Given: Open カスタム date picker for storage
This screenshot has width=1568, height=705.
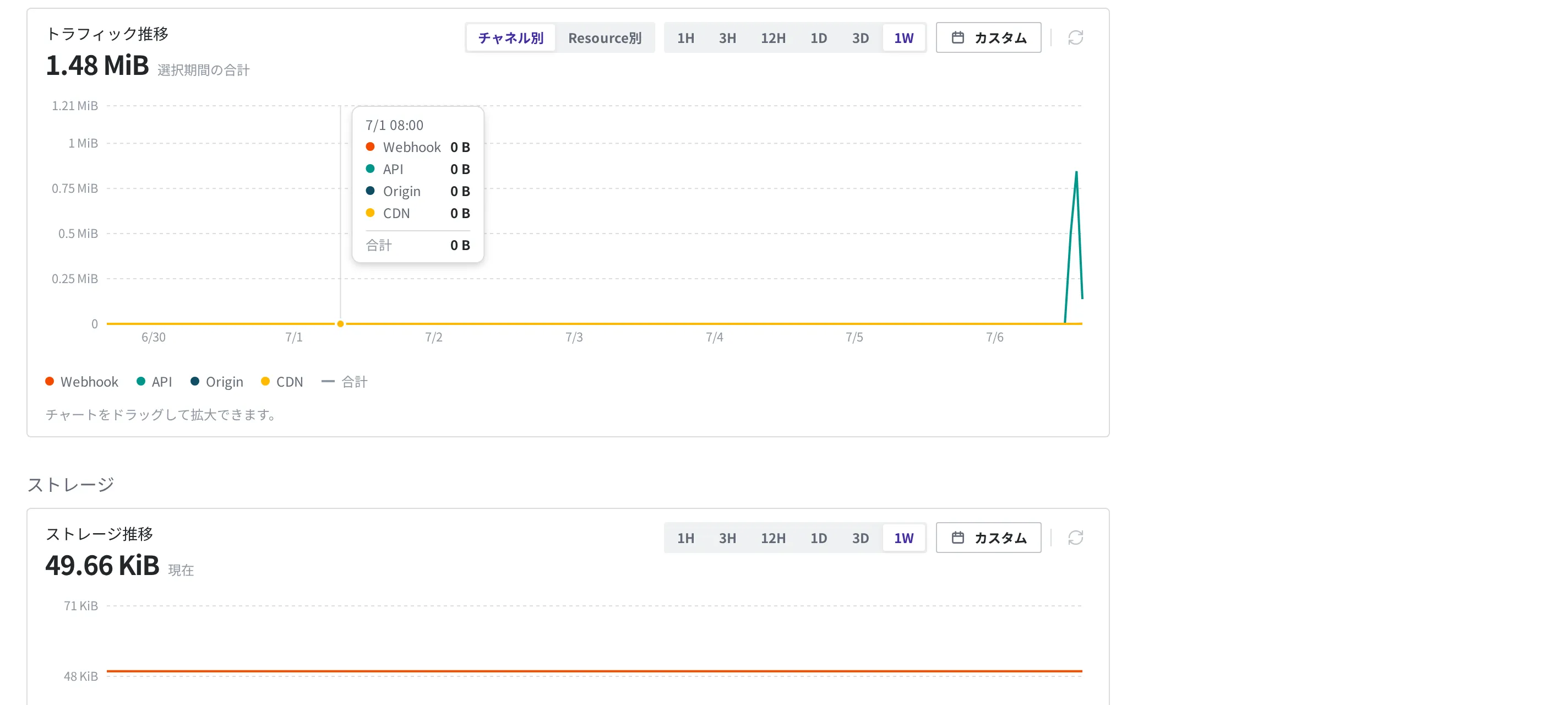Looking at the screenshot, I should 988,538.
